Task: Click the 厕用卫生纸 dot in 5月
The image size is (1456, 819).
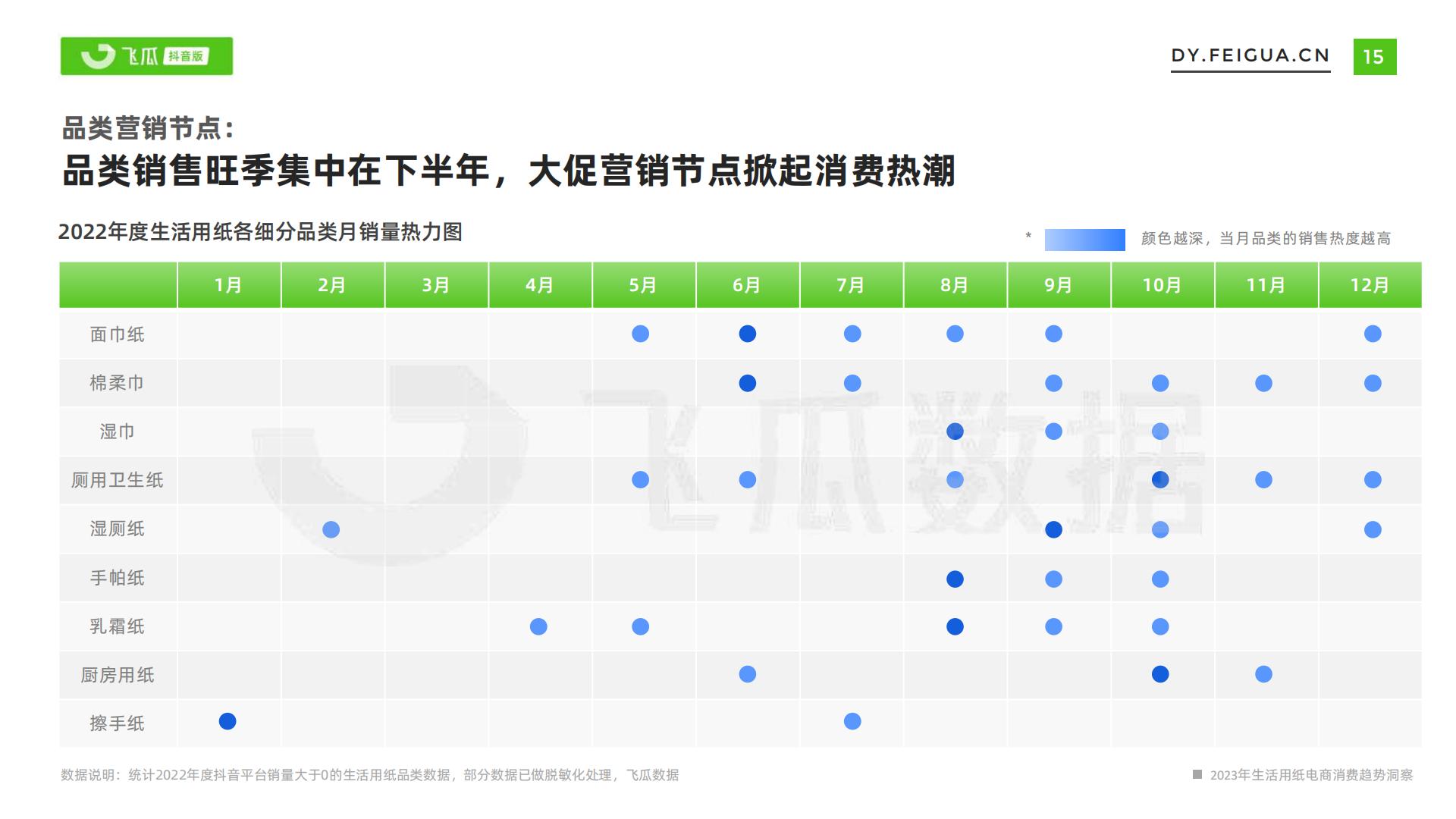Action: coord(641,479)
